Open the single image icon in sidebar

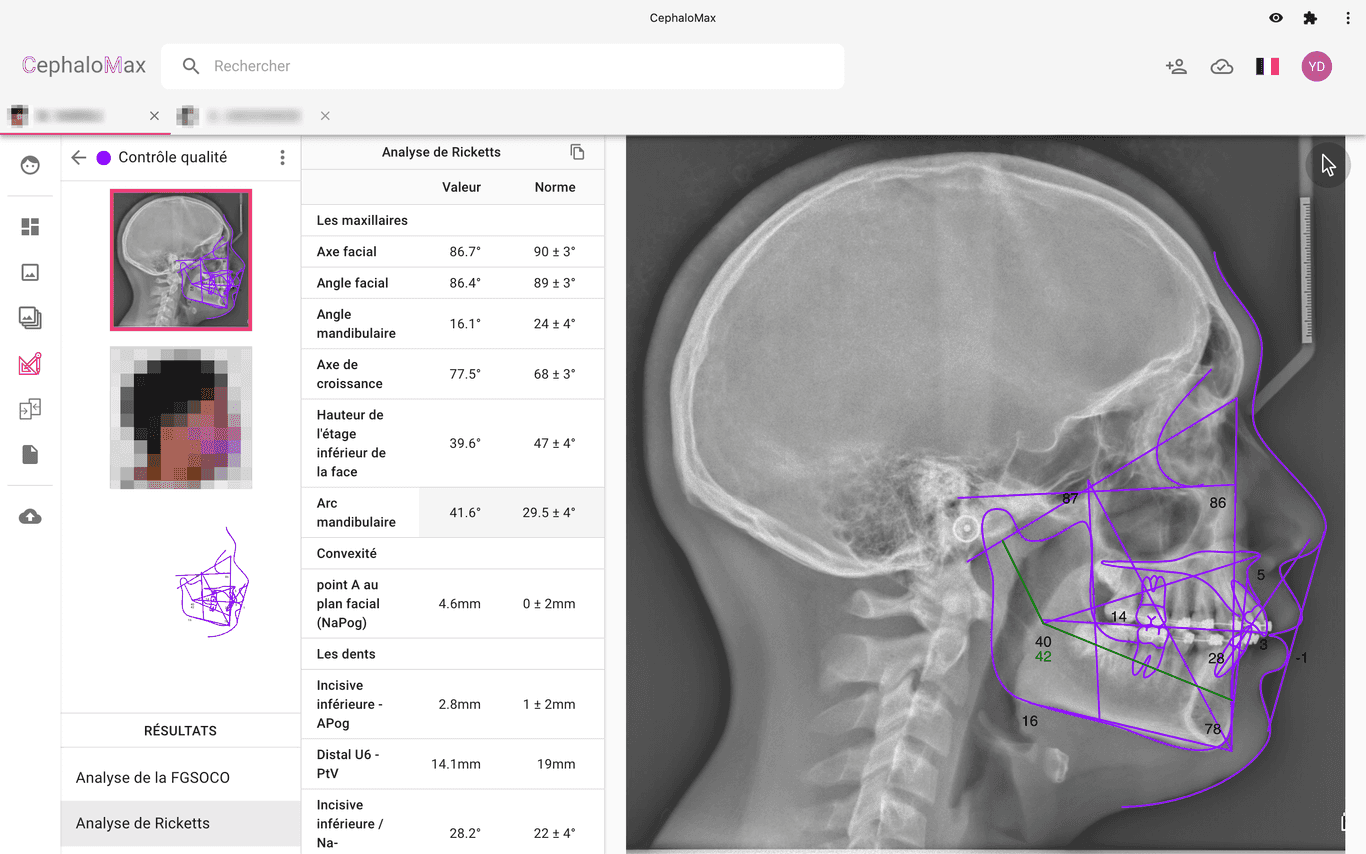tap(30, 272)
